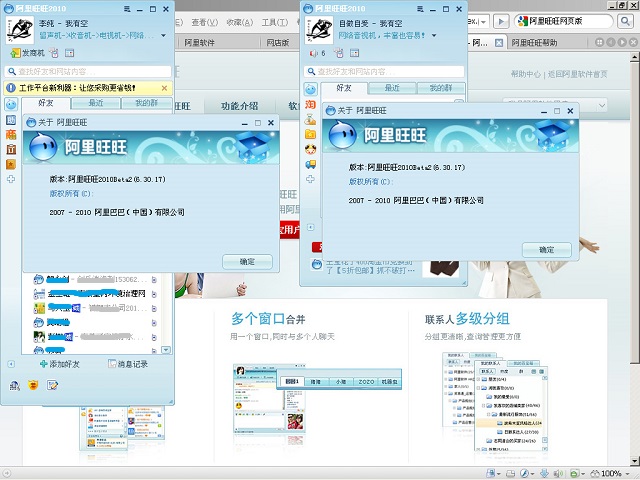
Task: Click 确定 in left 关于 阿里旺旺 dialog
Action: 247,262
